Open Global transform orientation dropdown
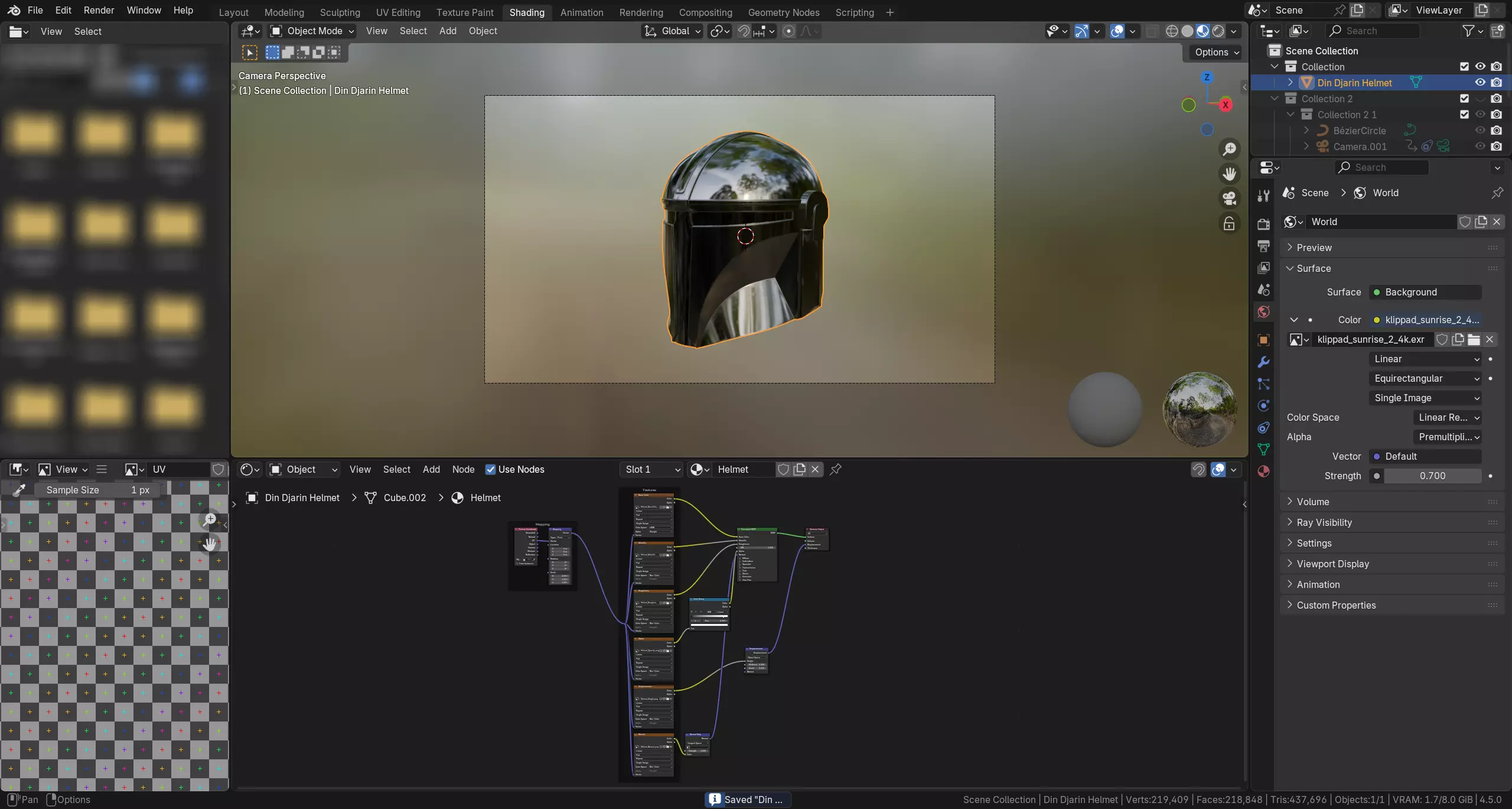 [x=672, y=31]
